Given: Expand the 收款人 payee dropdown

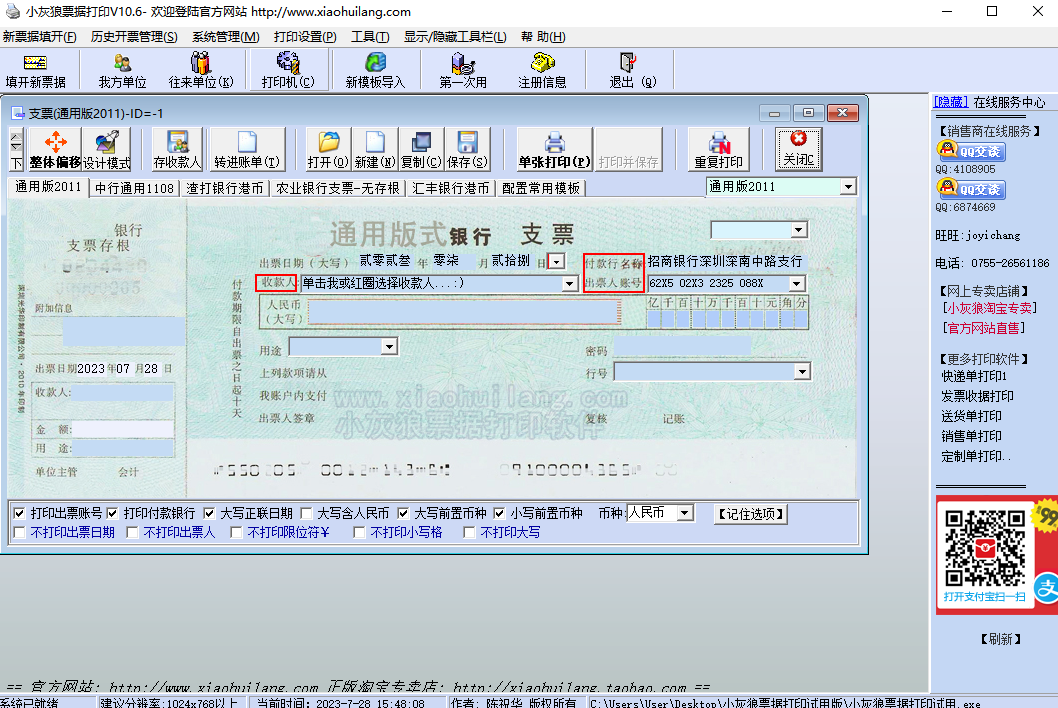Looking at the screenshot, I should [x=569, y=284].
